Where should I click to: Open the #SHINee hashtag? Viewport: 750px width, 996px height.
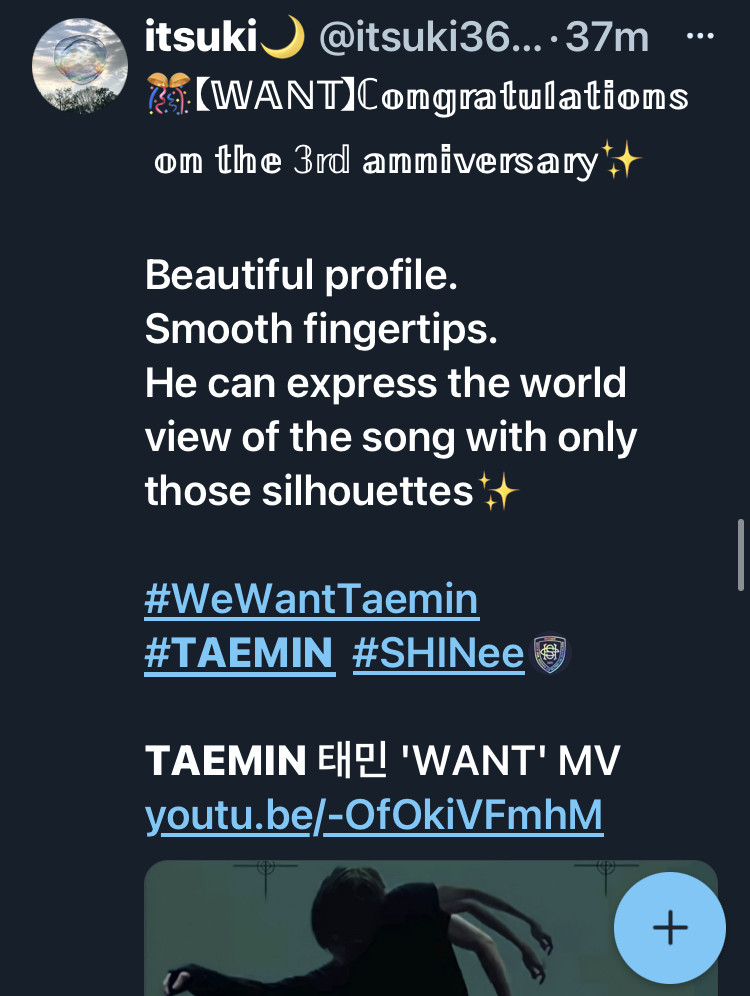tap(438, 653)
